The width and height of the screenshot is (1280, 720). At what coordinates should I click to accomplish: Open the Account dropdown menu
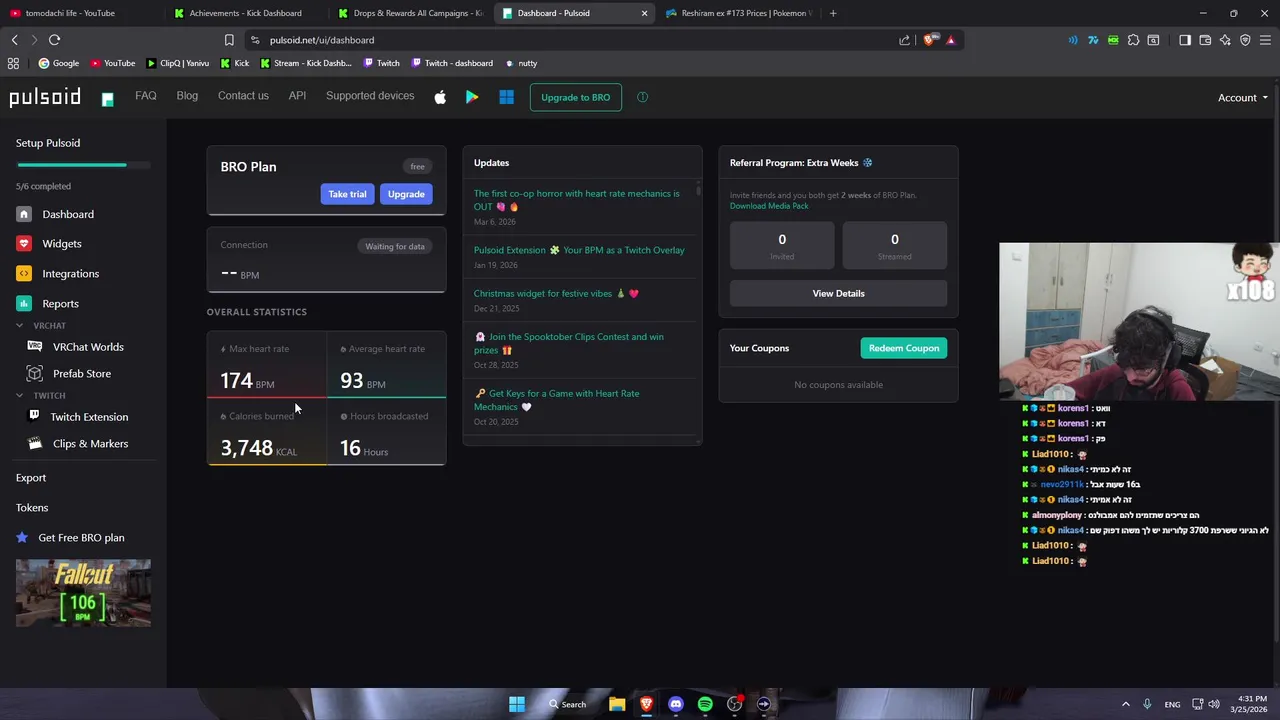1243,98
